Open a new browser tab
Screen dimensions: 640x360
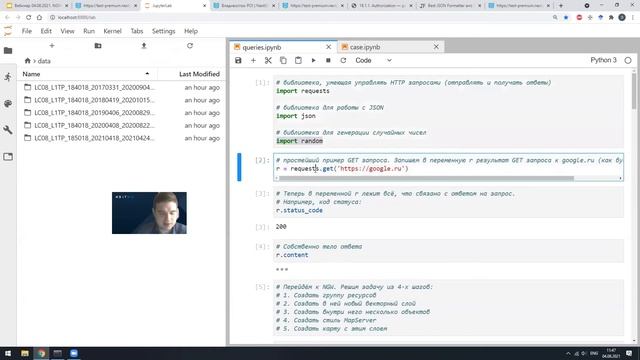(560, 6)
